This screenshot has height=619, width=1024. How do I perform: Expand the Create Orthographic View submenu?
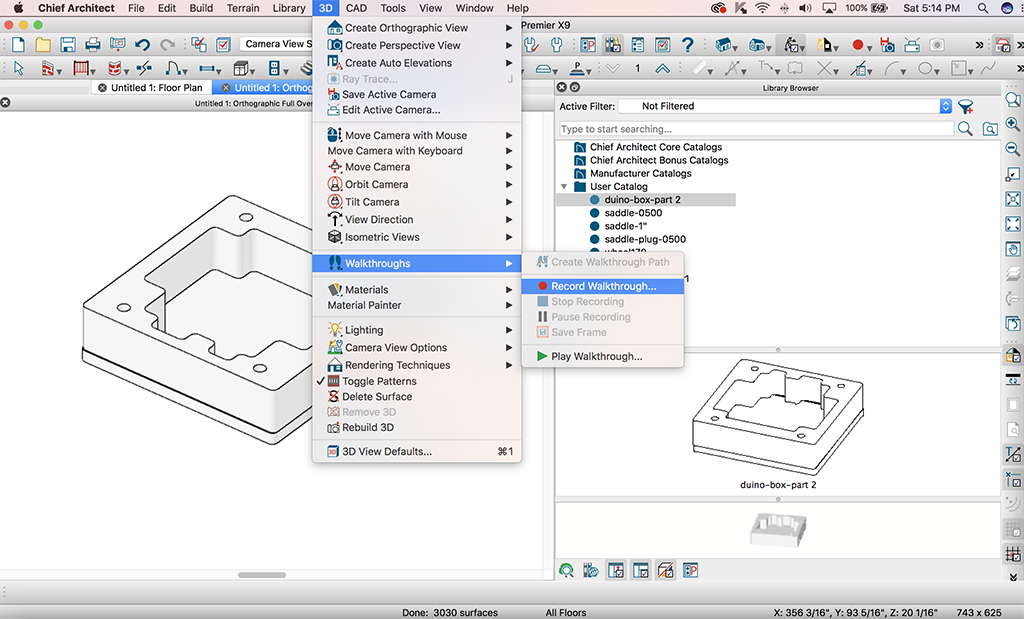(417, 28)
